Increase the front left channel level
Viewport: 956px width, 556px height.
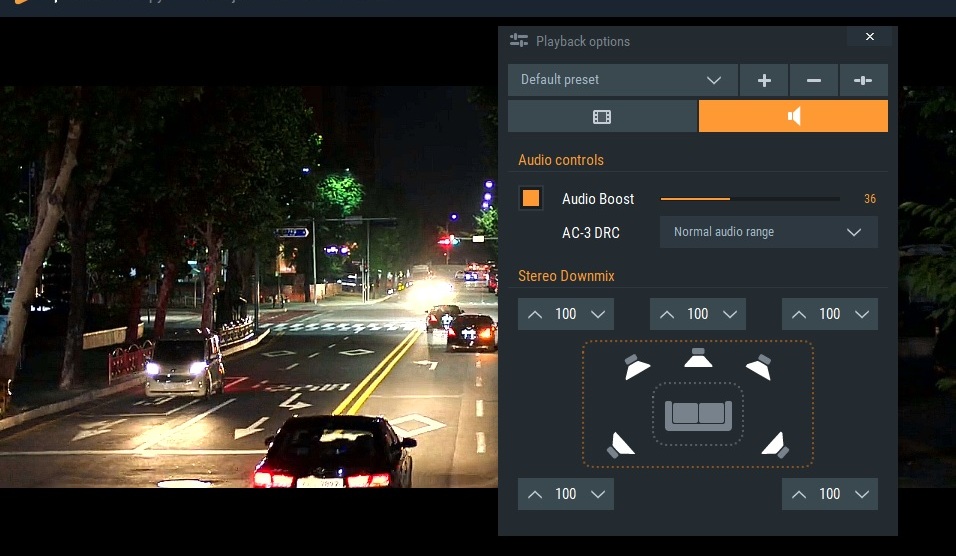[x=535, y=314]
